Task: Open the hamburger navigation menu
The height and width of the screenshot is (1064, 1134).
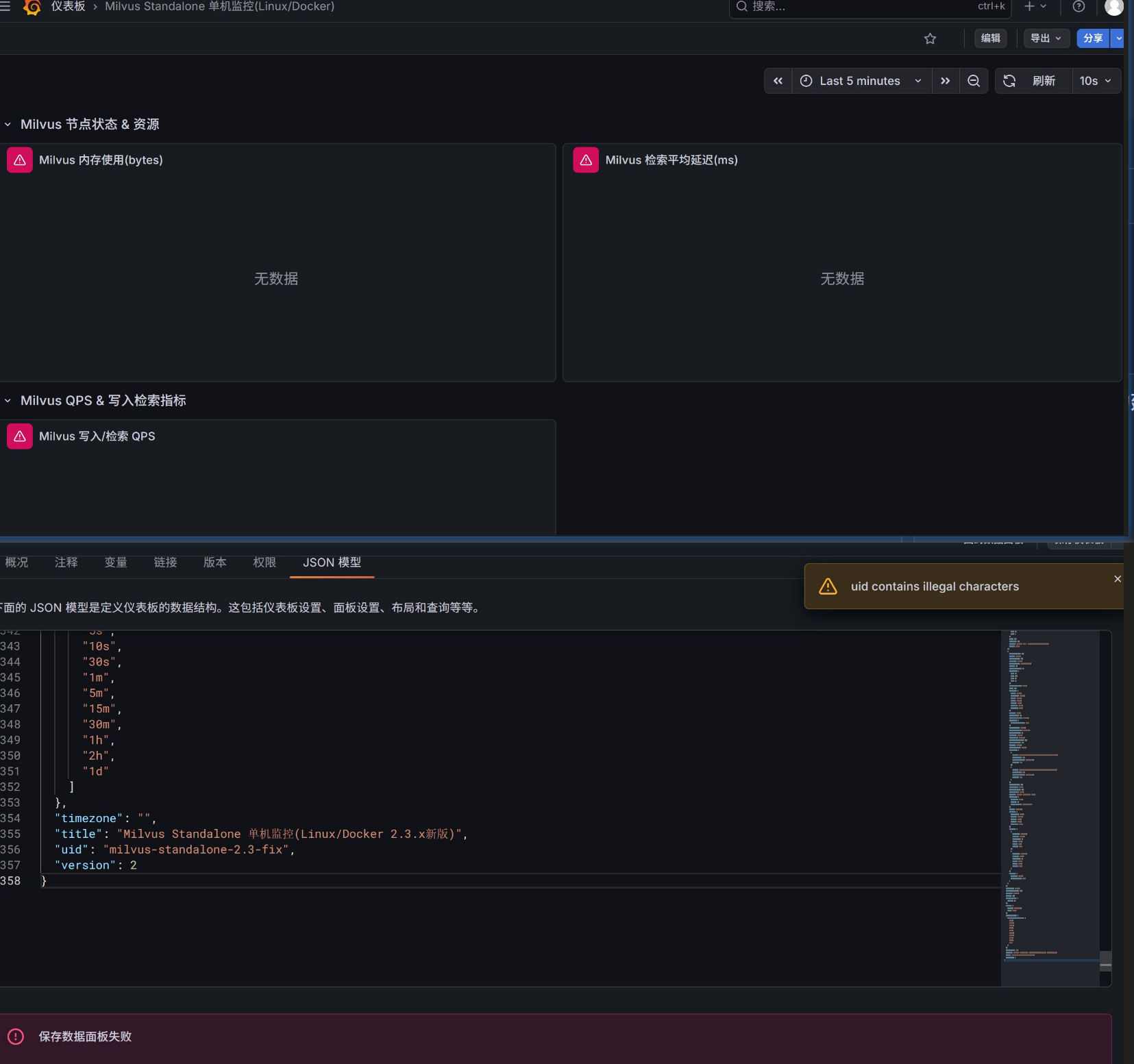Action: [5, 6]
